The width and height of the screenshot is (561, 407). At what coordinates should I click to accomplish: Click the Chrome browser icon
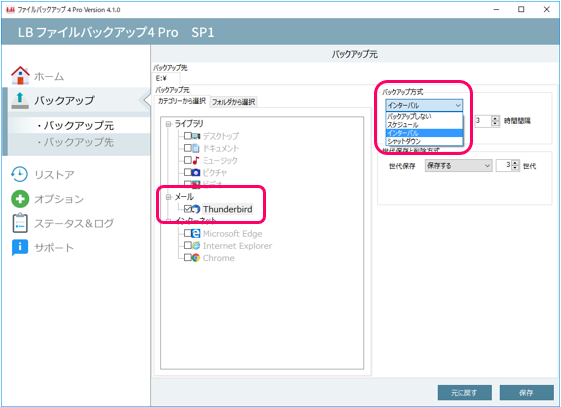click(196, 258)
